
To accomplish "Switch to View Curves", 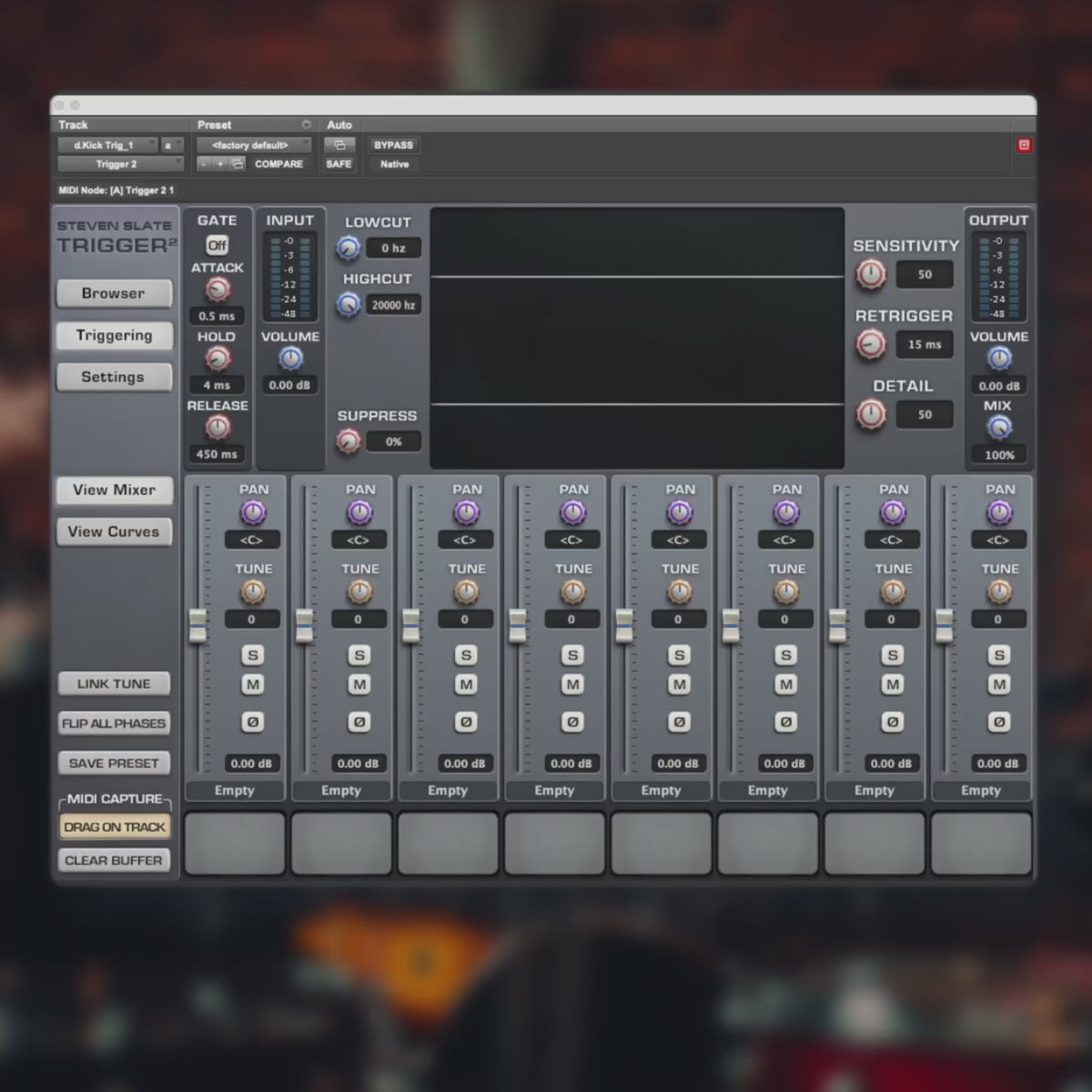I will point(114,532).
